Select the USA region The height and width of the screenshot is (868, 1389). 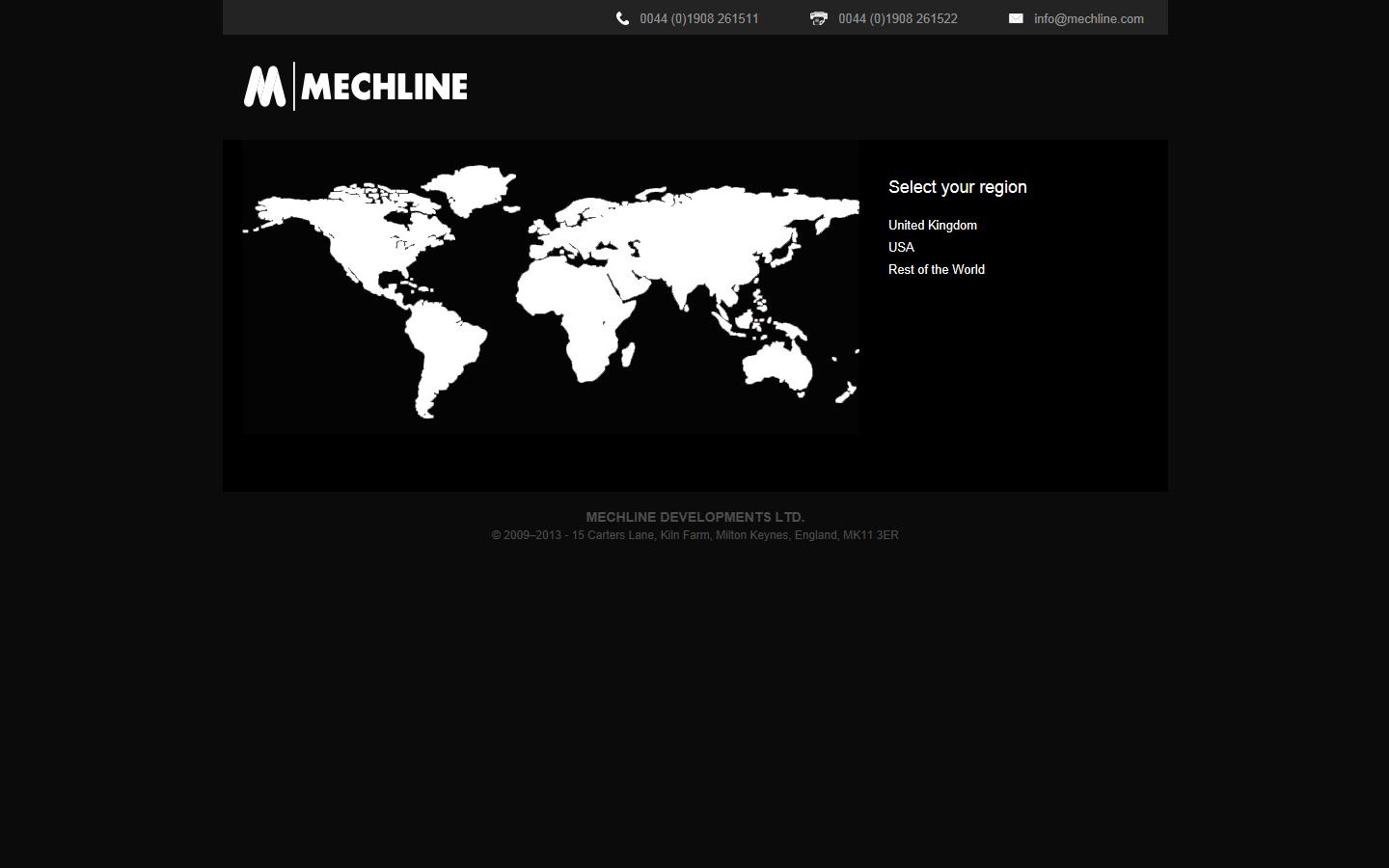tap(900, 247)
